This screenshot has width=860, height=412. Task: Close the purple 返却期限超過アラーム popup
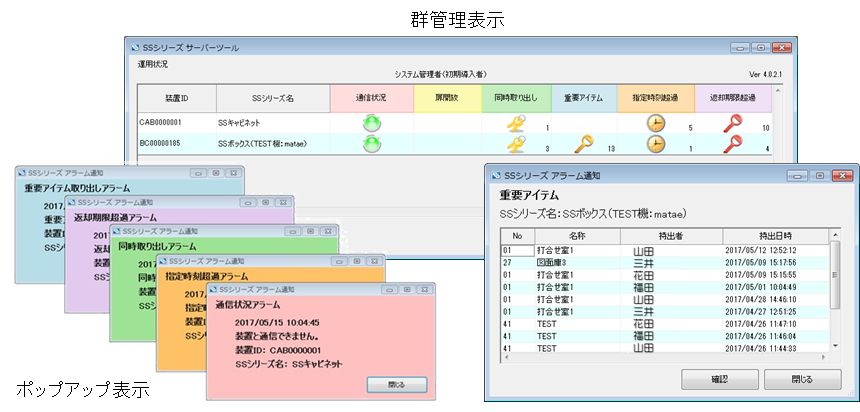click(x=281, y=202)
